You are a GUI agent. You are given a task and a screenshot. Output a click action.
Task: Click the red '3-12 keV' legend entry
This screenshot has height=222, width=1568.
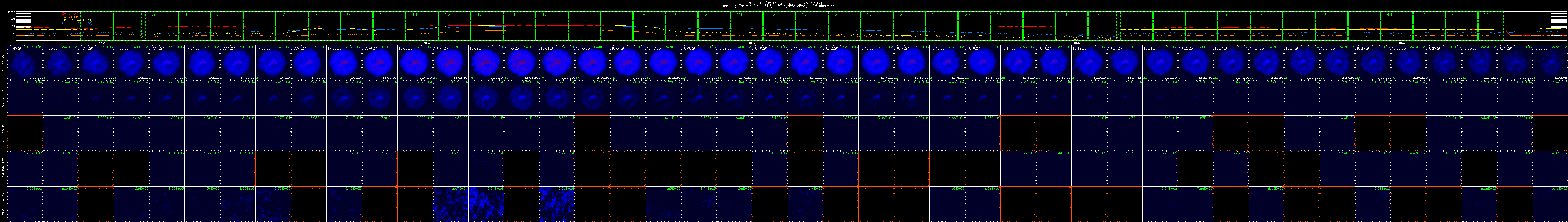[70, 13]
